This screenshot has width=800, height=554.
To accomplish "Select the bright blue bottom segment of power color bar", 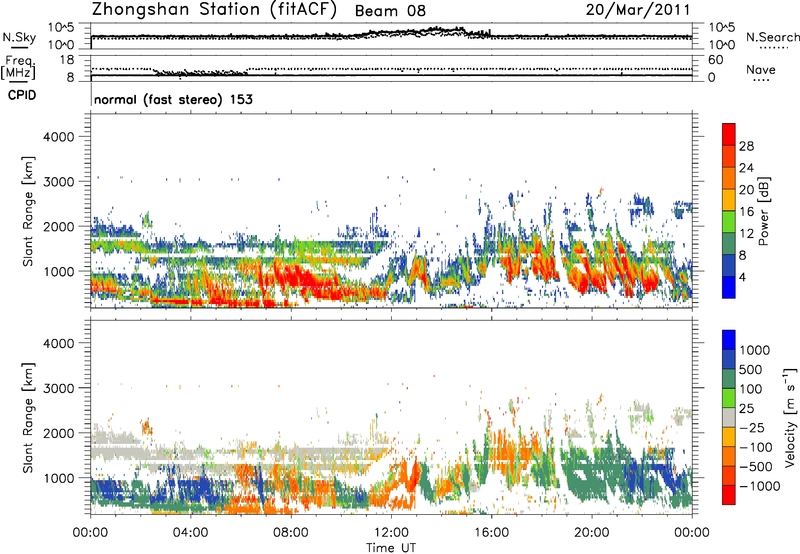I will tap(729, 287).
